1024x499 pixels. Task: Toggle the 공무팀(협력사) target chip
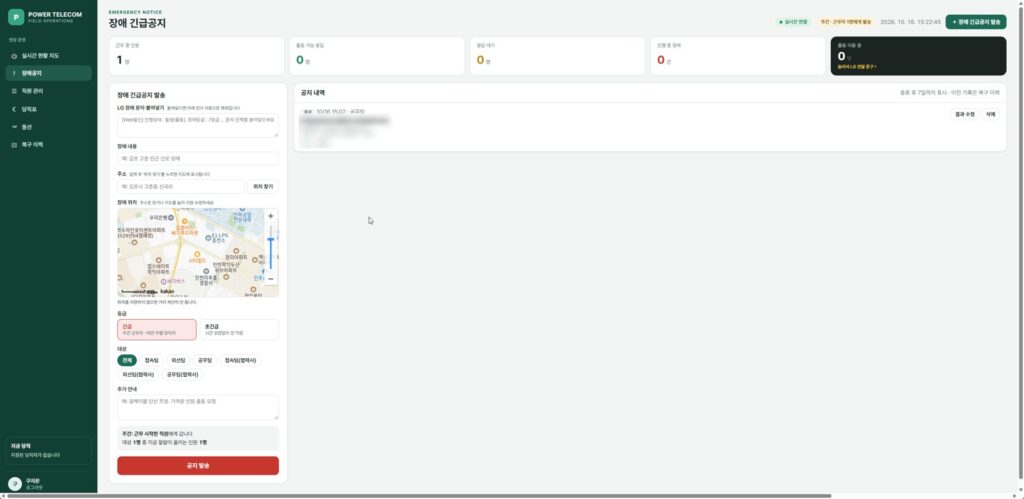tap(183, 375)
